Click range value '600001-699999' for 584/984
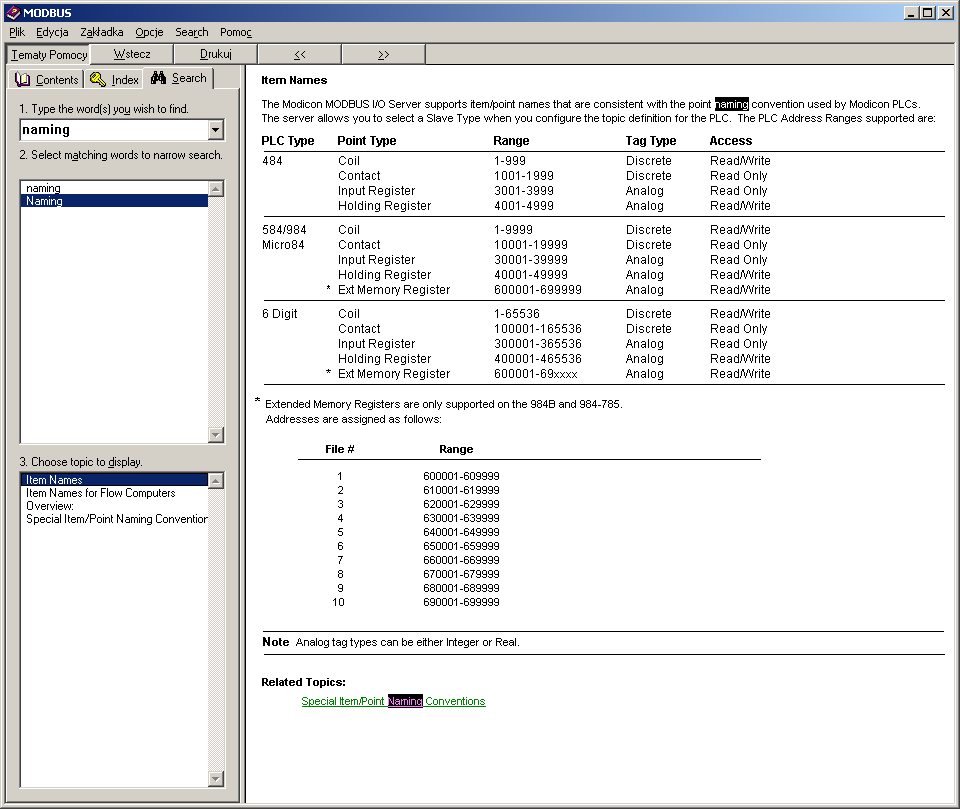The width and height of the screenshot is (960, 809). pos(538,290)
